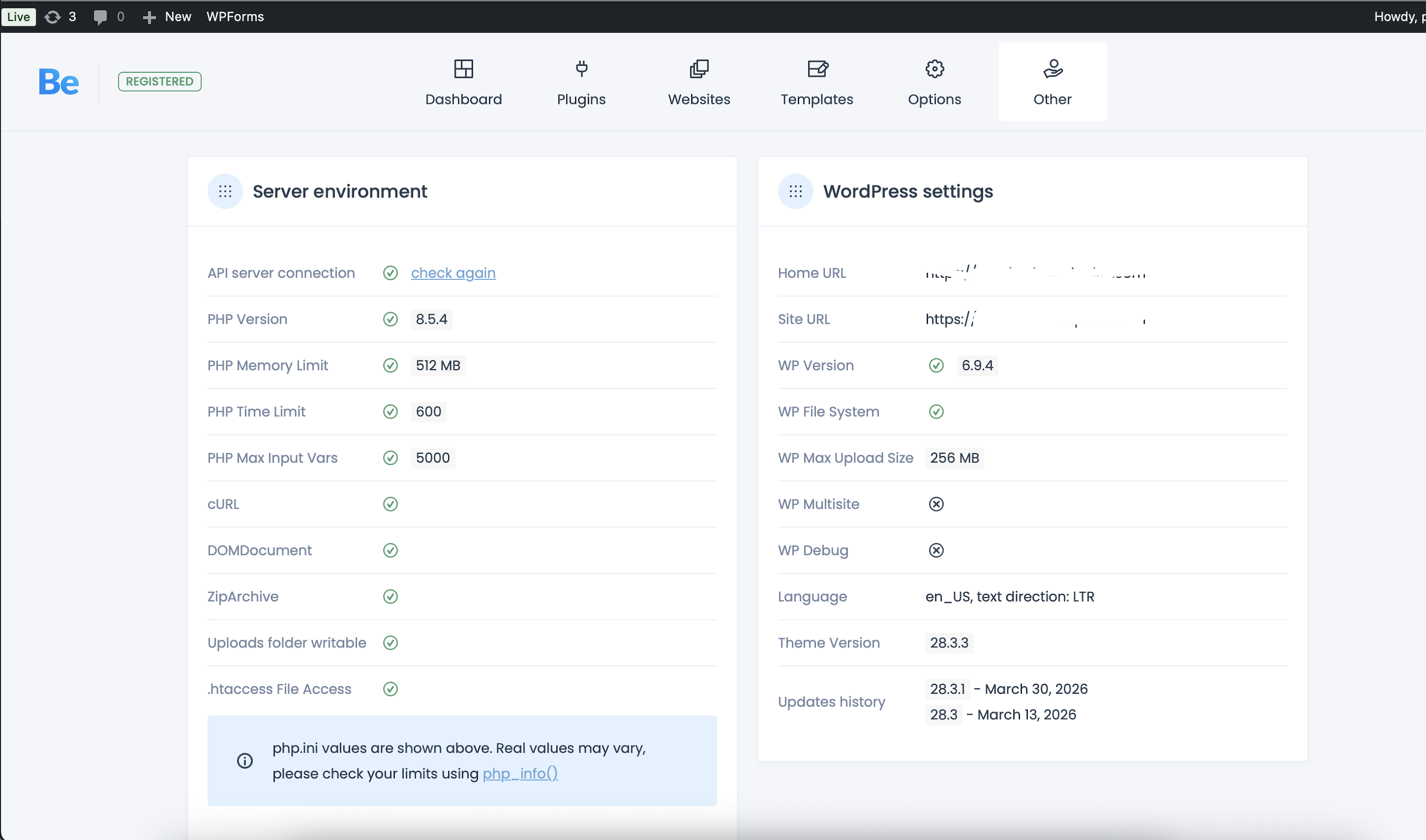Click the info icon in php.ini notice
This screenshot has height=840, width=1426.
click(x=245, y=761)
